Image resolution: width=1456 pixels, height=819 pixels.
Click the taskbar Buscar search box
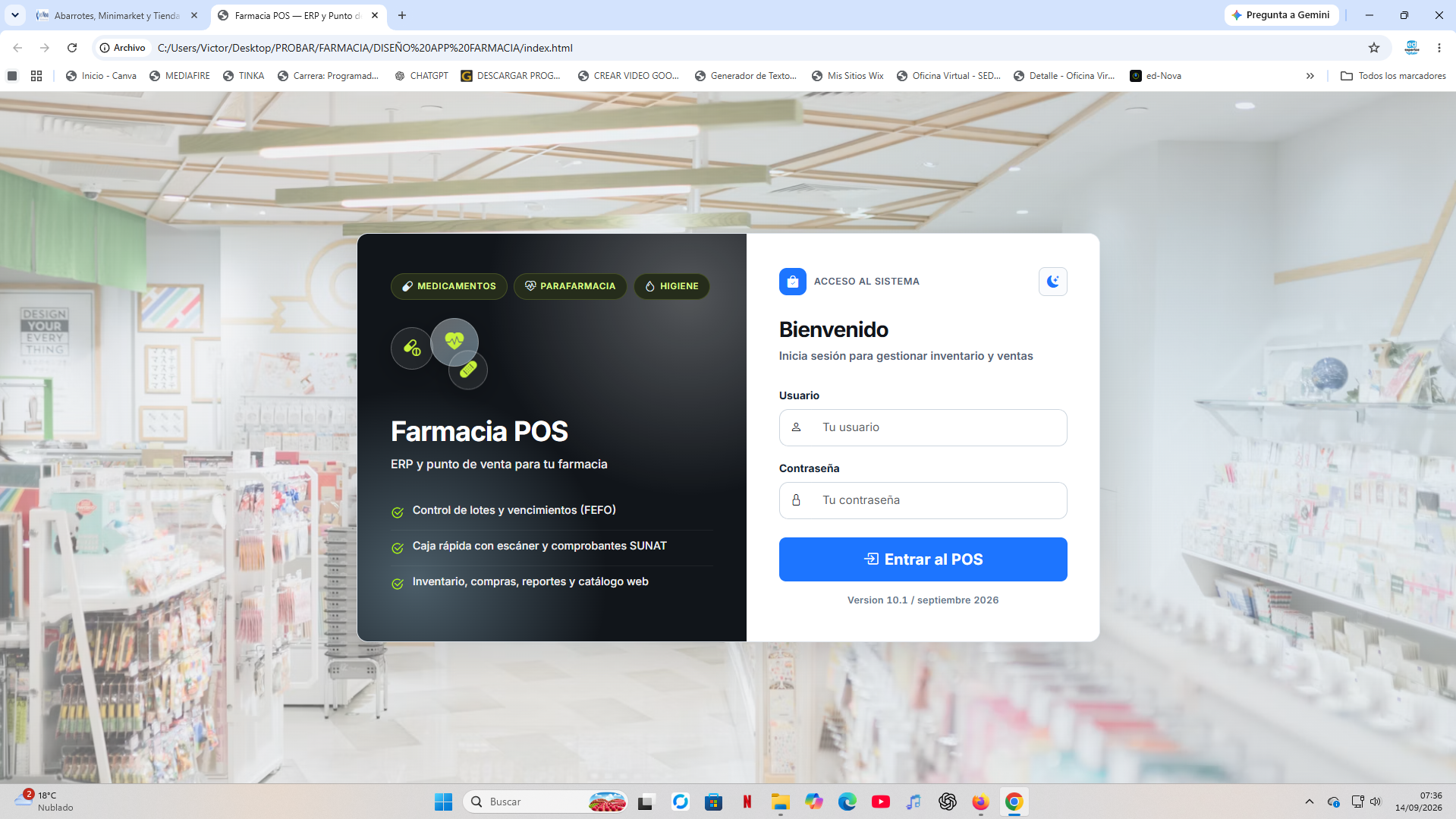point(546,802)
